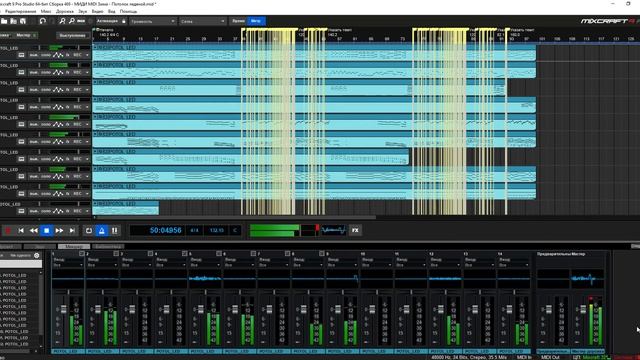Click the Выступление button
The image size is (640, 360).
[x=72, y=36]
